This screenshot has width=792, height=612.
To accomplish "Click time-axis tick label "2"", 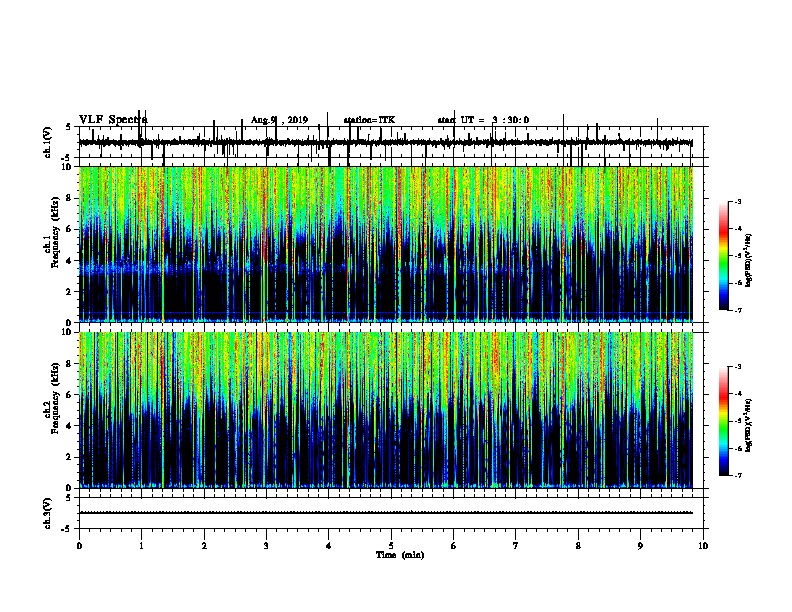I will pos(204,546).
